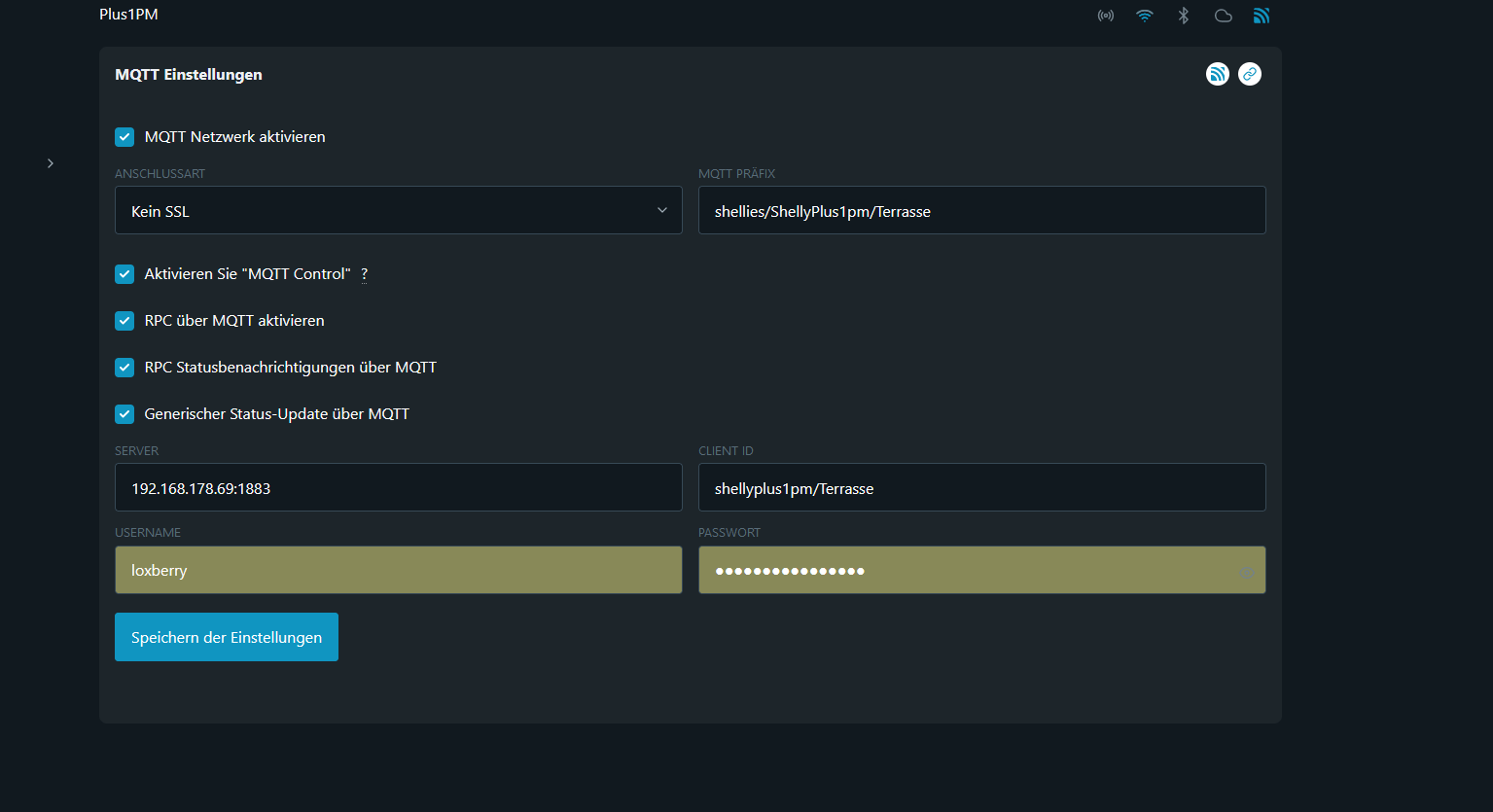Click the access point status icon

pyautogui.click(x=1106, y=16)
